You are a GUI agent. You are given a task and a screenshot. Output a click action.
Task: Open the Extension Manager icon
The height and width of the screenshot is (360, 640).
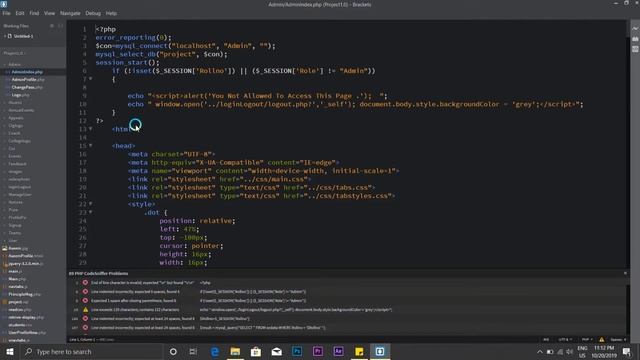tap(635, 39)
